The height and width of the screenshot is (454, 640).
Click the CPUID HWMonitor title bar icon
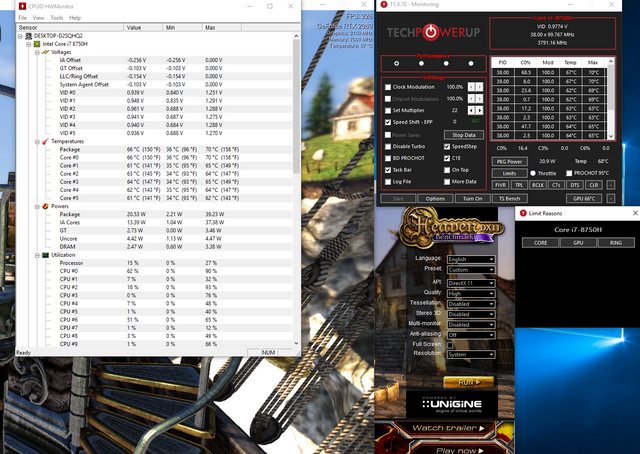pos(22,6)
